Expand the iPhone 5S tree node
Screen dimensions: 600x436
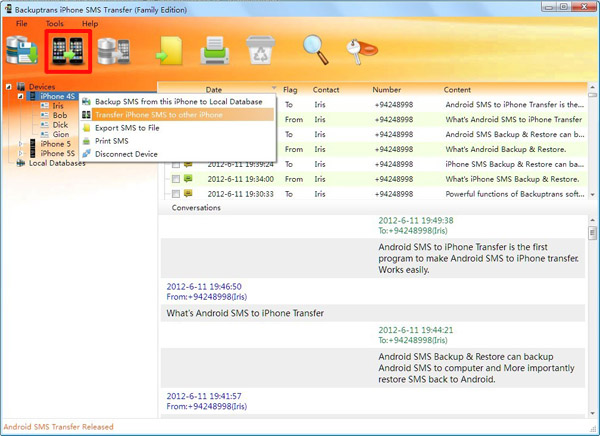tap(21, 153)
